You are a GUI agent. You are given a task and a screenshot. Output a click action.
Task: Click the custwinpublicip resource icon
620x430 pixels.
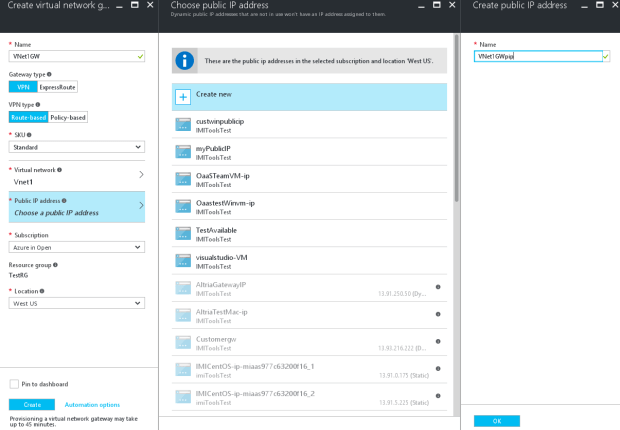183,125
